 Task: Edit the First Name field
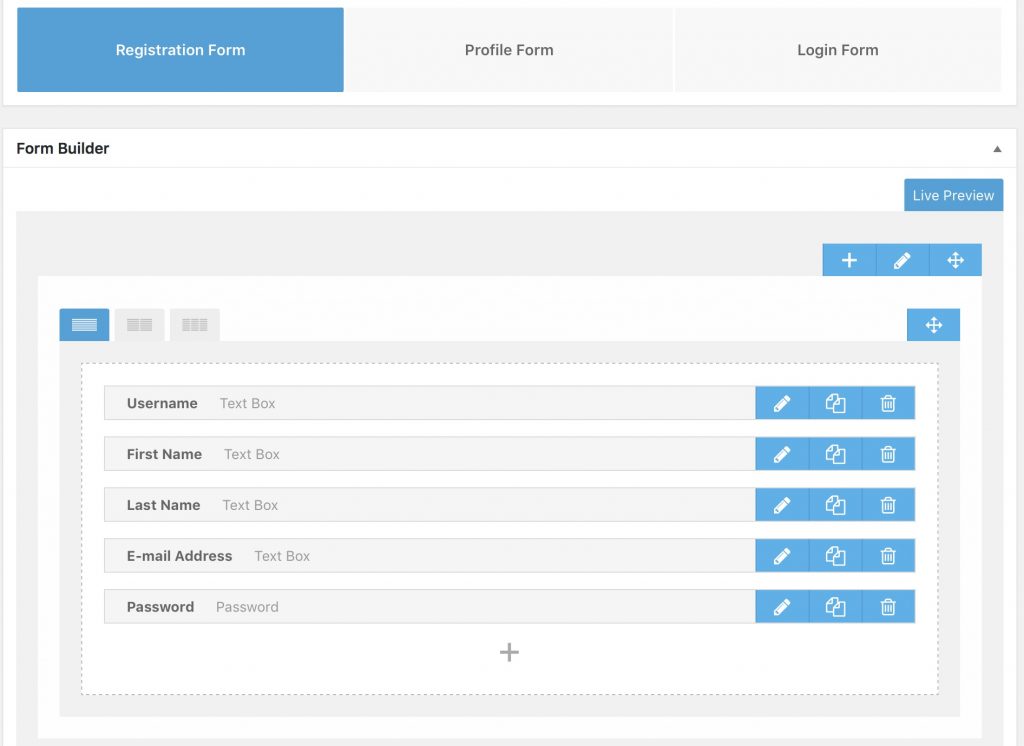tap(782, 454)
